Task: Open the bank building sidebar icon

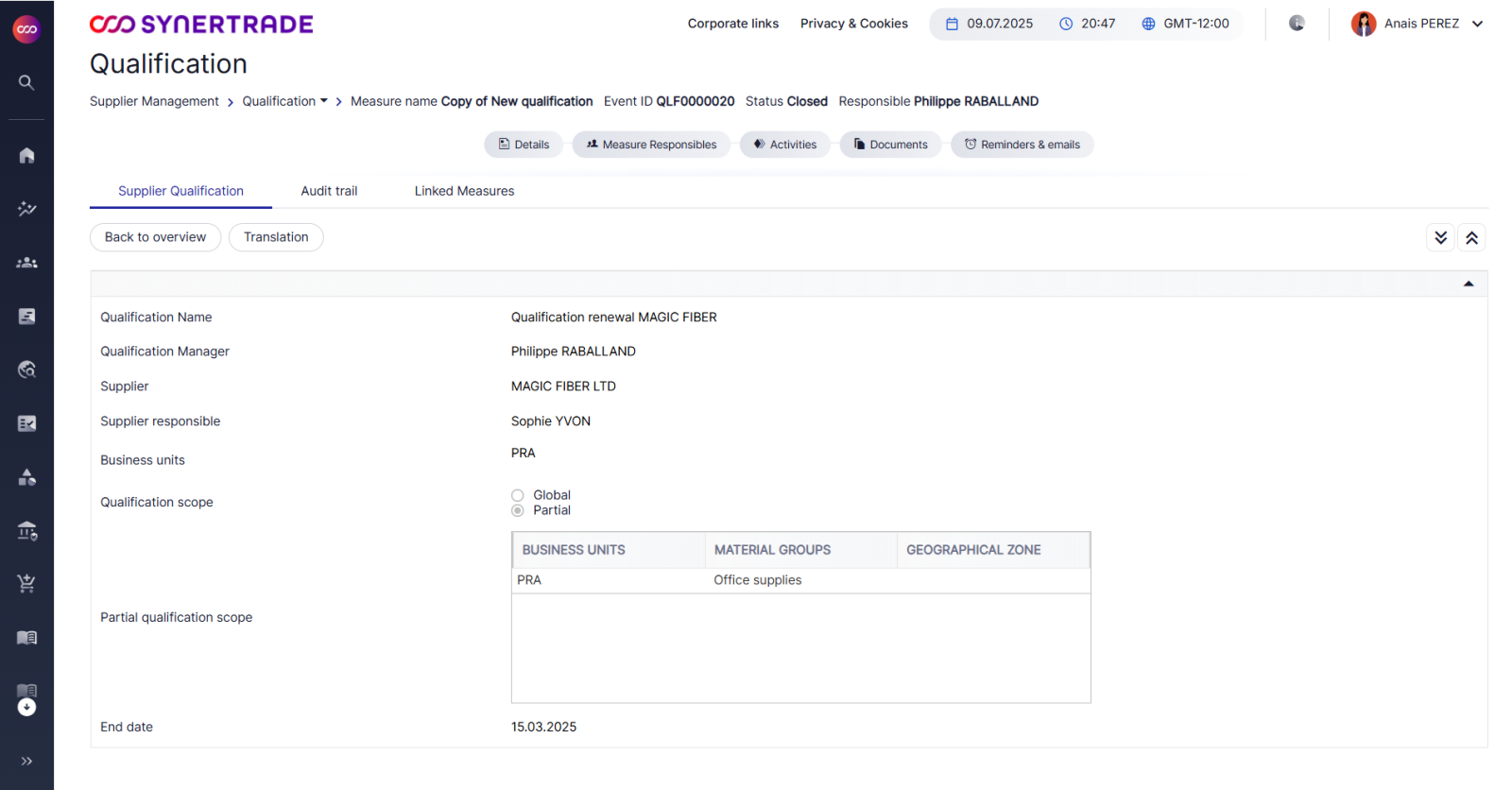Action: click(26, 531)
